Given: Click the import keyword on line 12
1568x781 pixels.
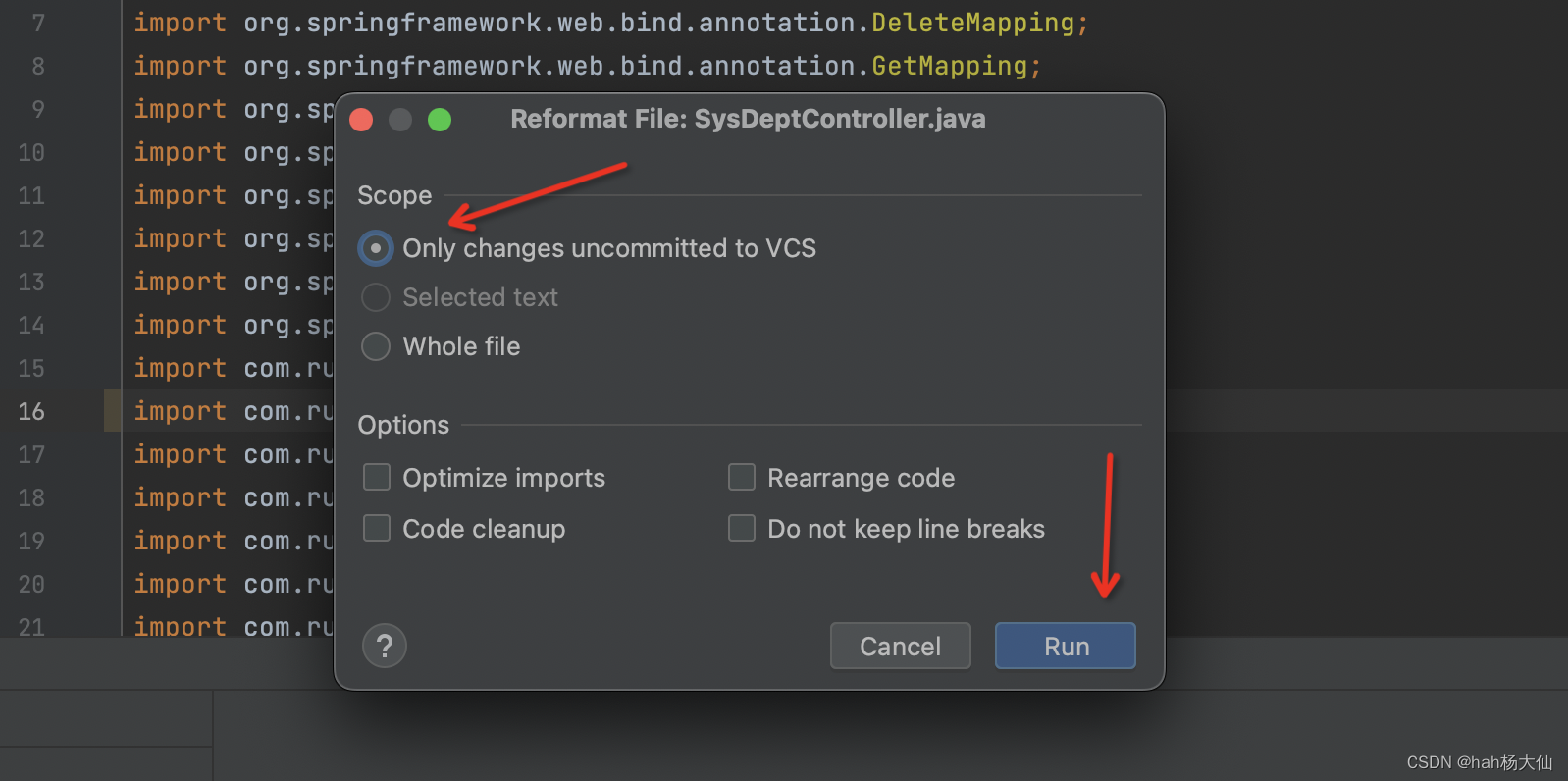Looking at the screenshot, I should pos(181,238).
